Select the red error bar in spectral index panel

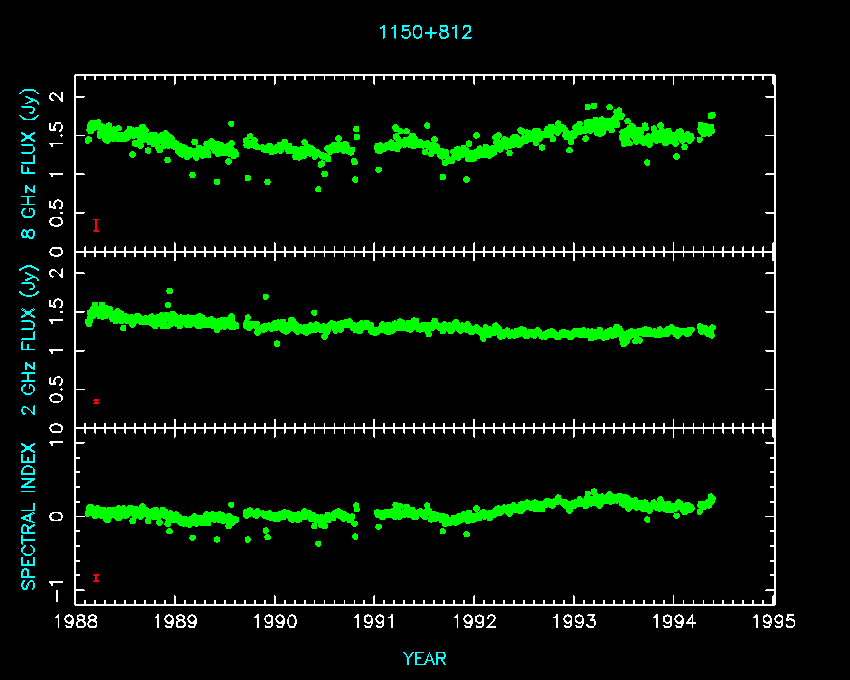96,577
